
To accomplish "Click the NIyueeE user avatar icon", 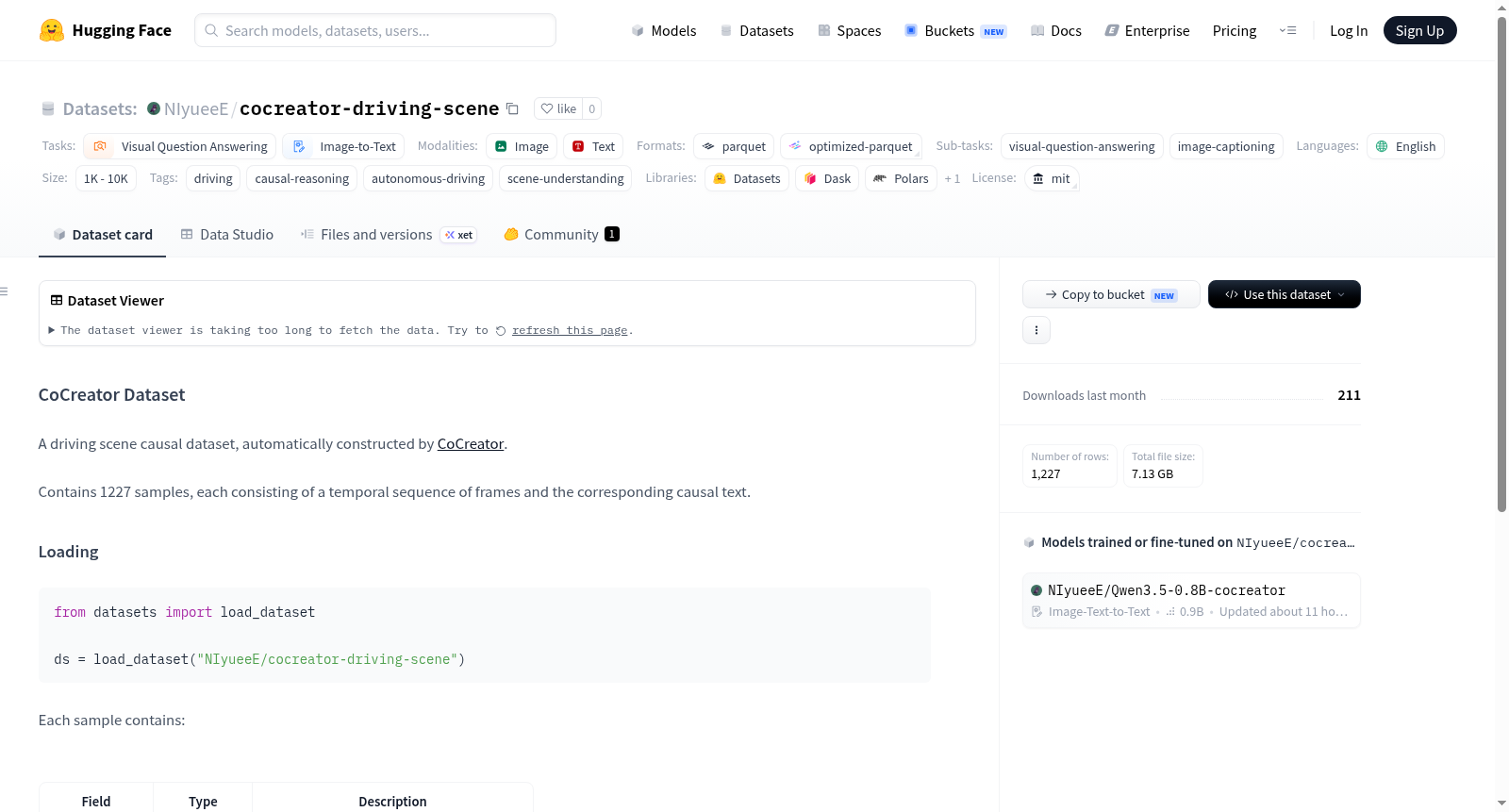I will pos(154,108).
